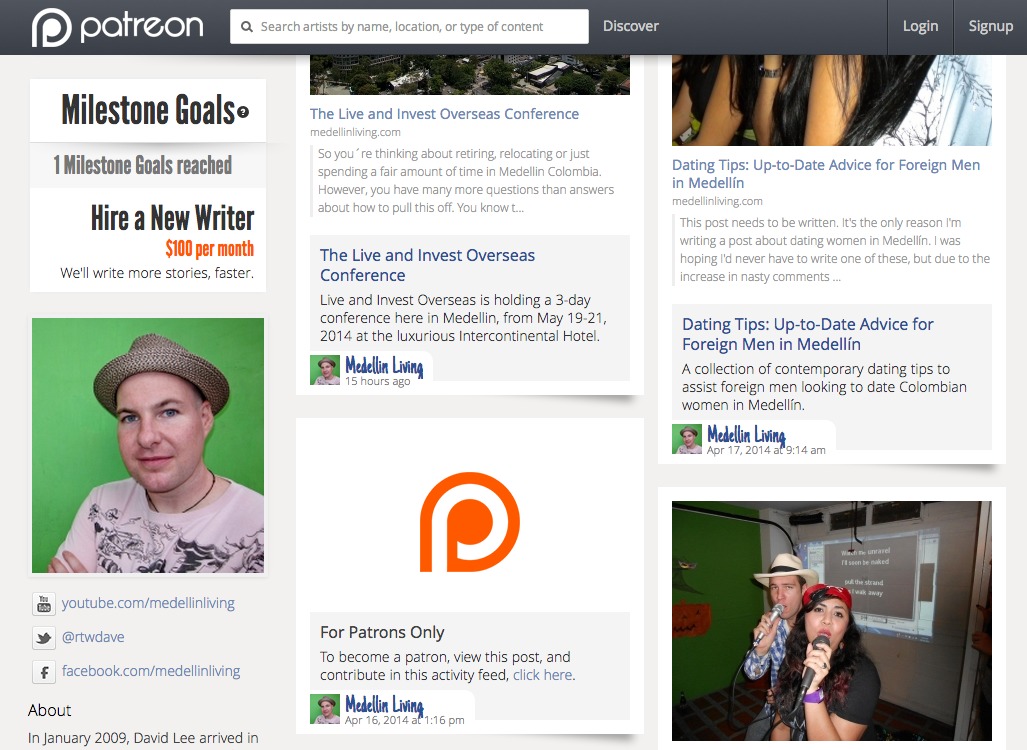This screenshot has width=1027, height=750.
Task: Click 'Medellin Living' name above 'Apr 17, 2014'
Action: (747, 435)
